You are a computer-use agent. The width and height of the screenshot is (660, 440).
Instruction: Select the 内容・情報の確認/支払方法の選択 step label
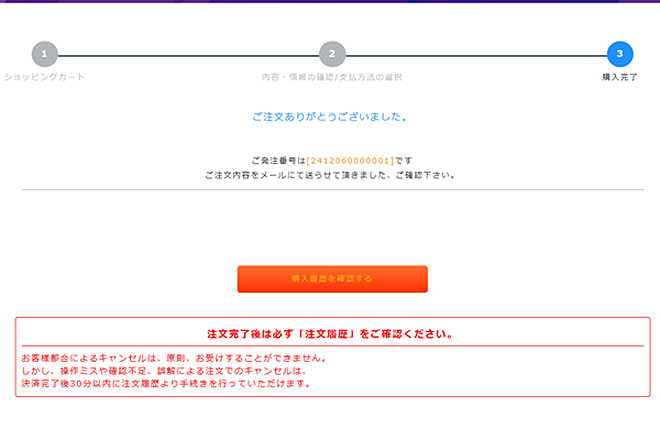point(332,77)
